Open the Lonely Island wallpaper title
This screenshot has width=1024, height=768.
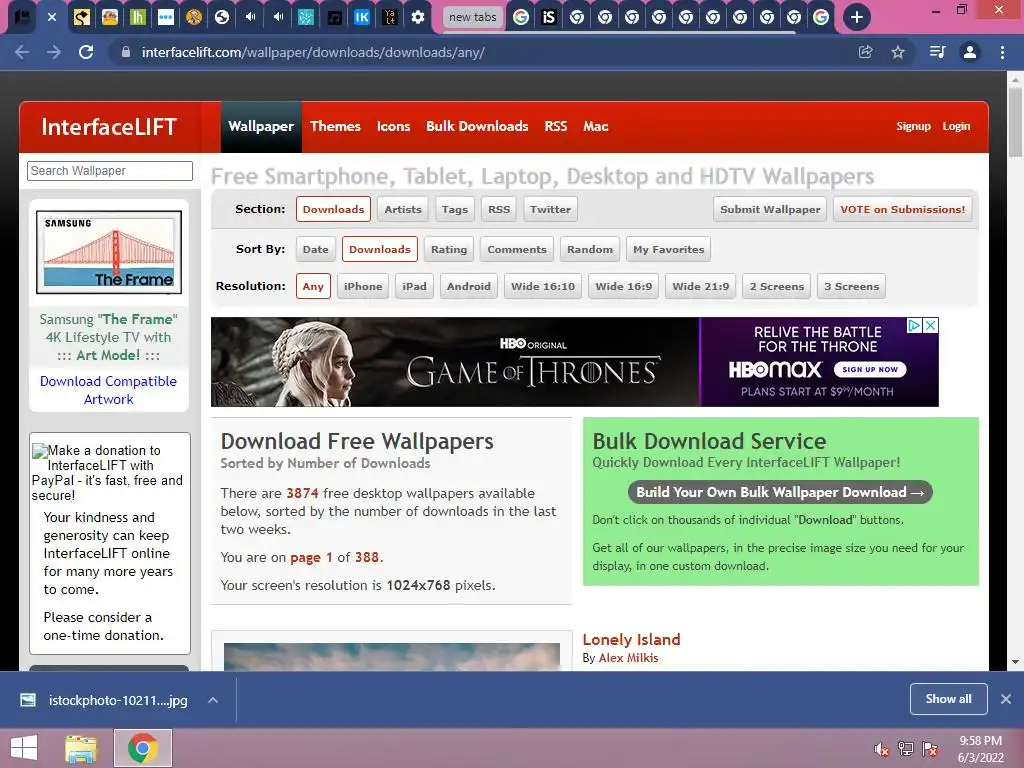pos(632,639)
